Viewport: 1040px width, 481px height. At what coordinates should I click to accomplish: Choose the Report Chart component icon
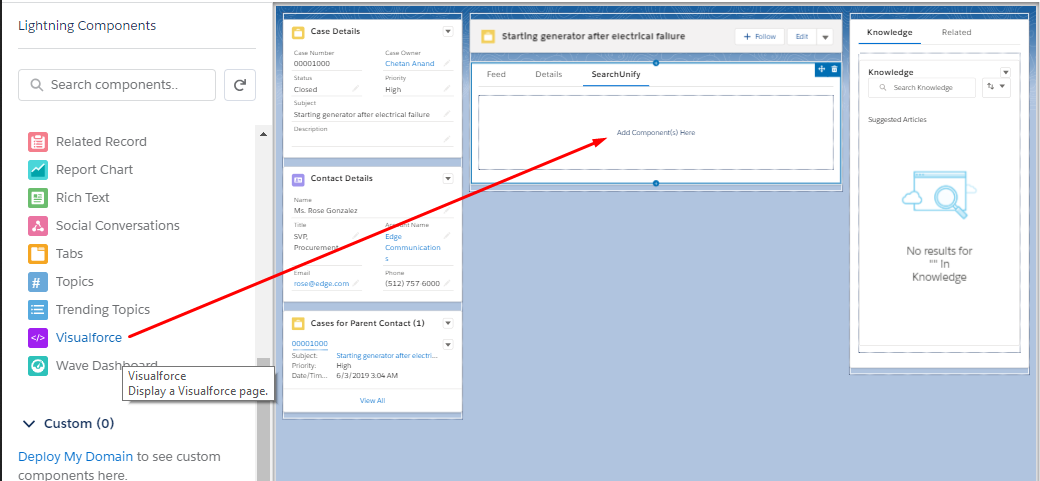(38, 170)
